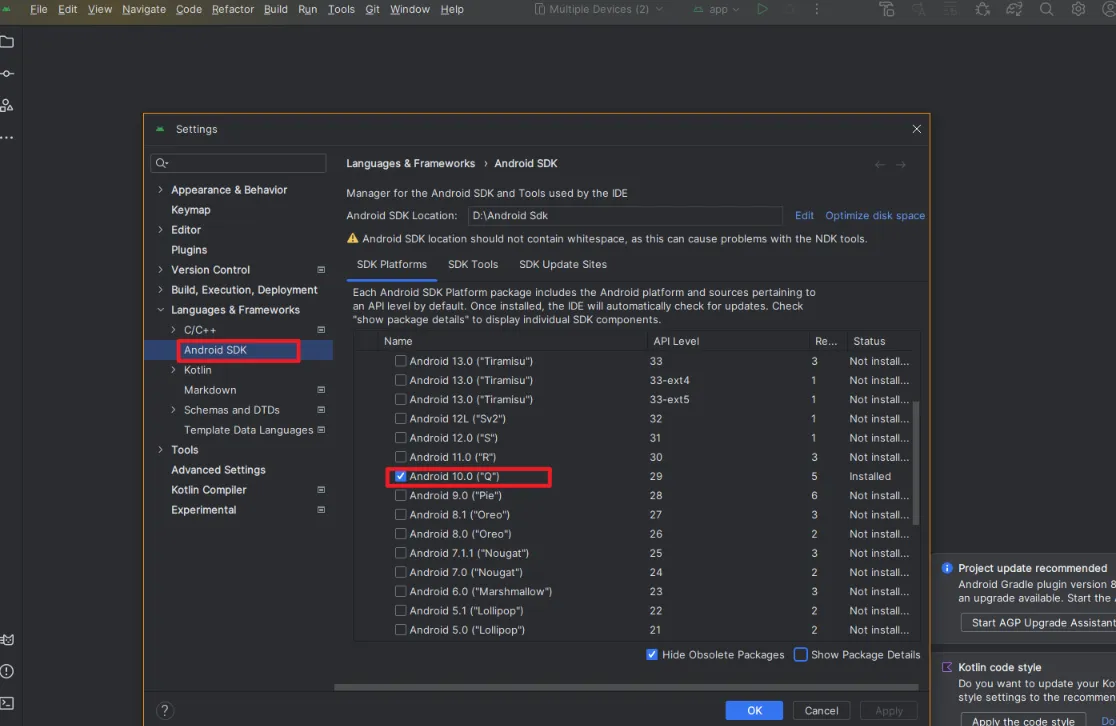
Task: Open the Problems tool window
Action: pyautogui.click(x=7, y=671)
